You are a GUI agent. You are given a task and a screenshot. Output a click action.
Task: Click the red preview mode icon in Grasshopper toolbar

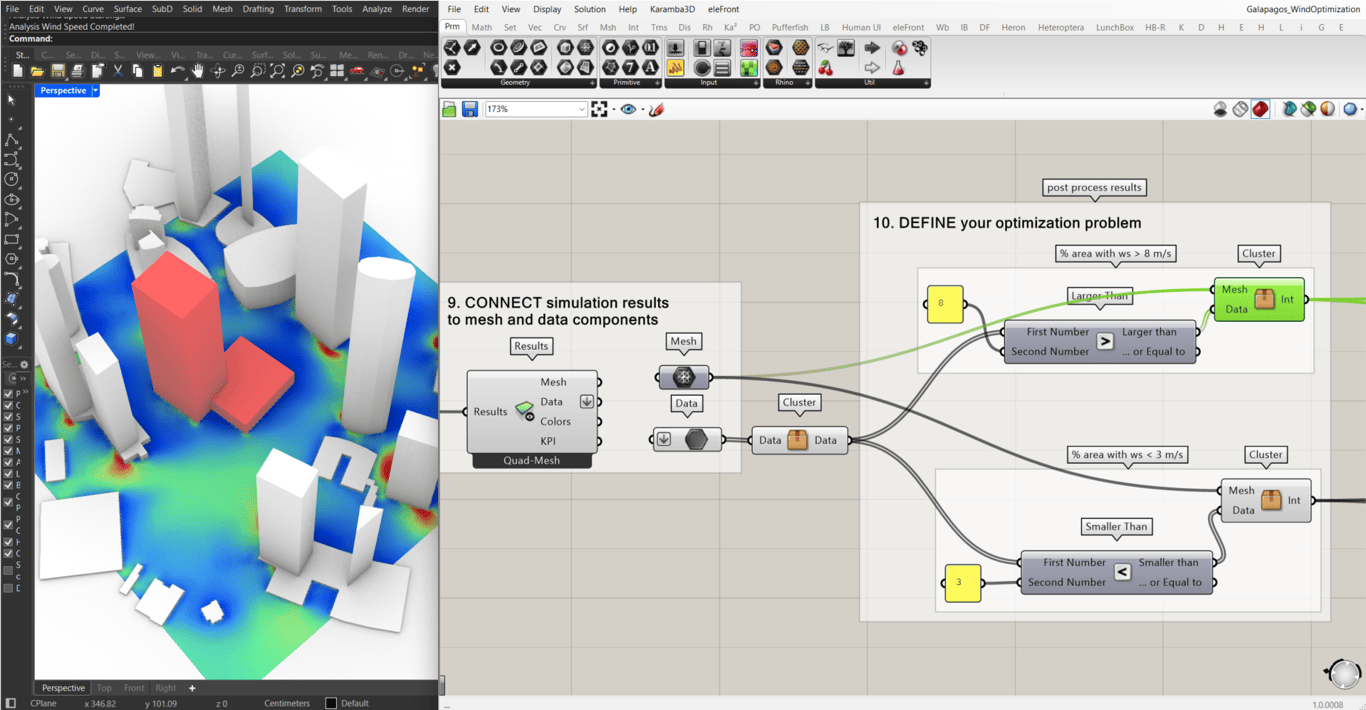[x=1260, y=109]
